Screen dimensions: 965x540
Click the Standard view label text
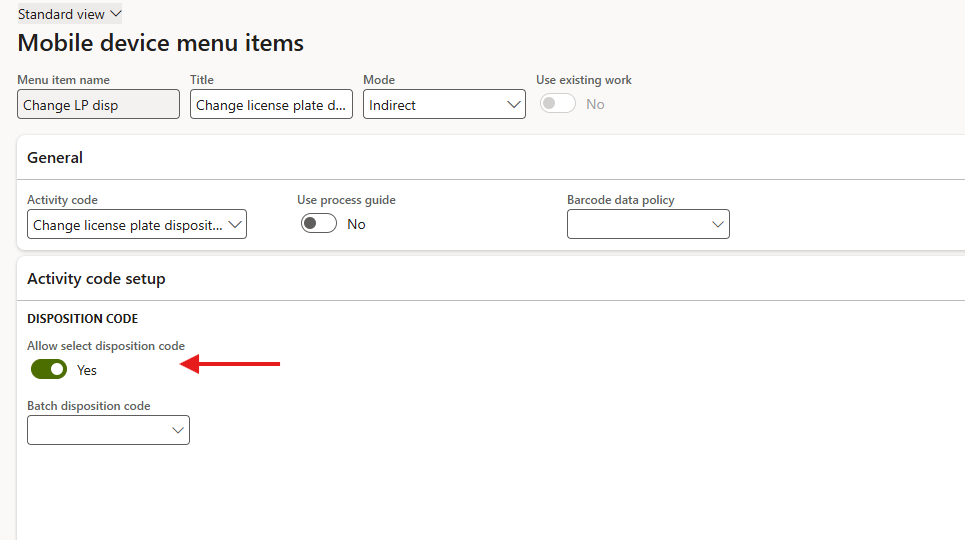point(61,14)
